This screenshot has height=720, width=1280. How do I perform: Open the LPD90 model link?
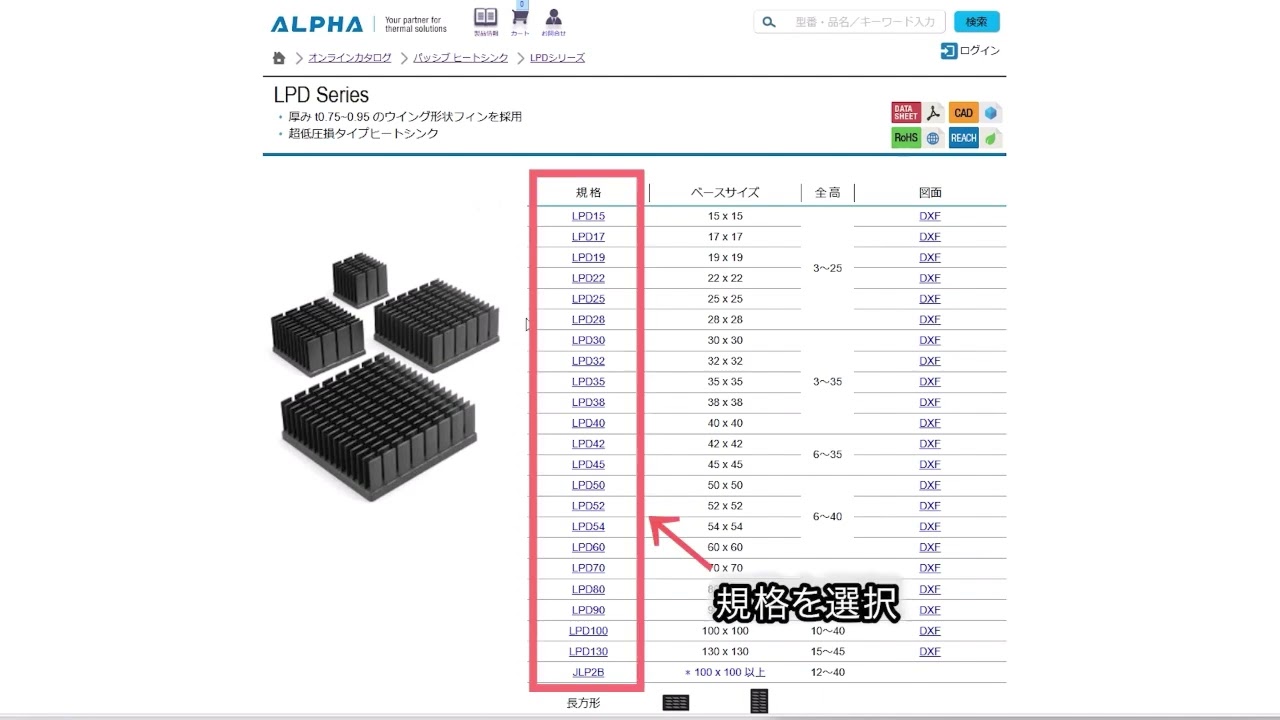588,610
